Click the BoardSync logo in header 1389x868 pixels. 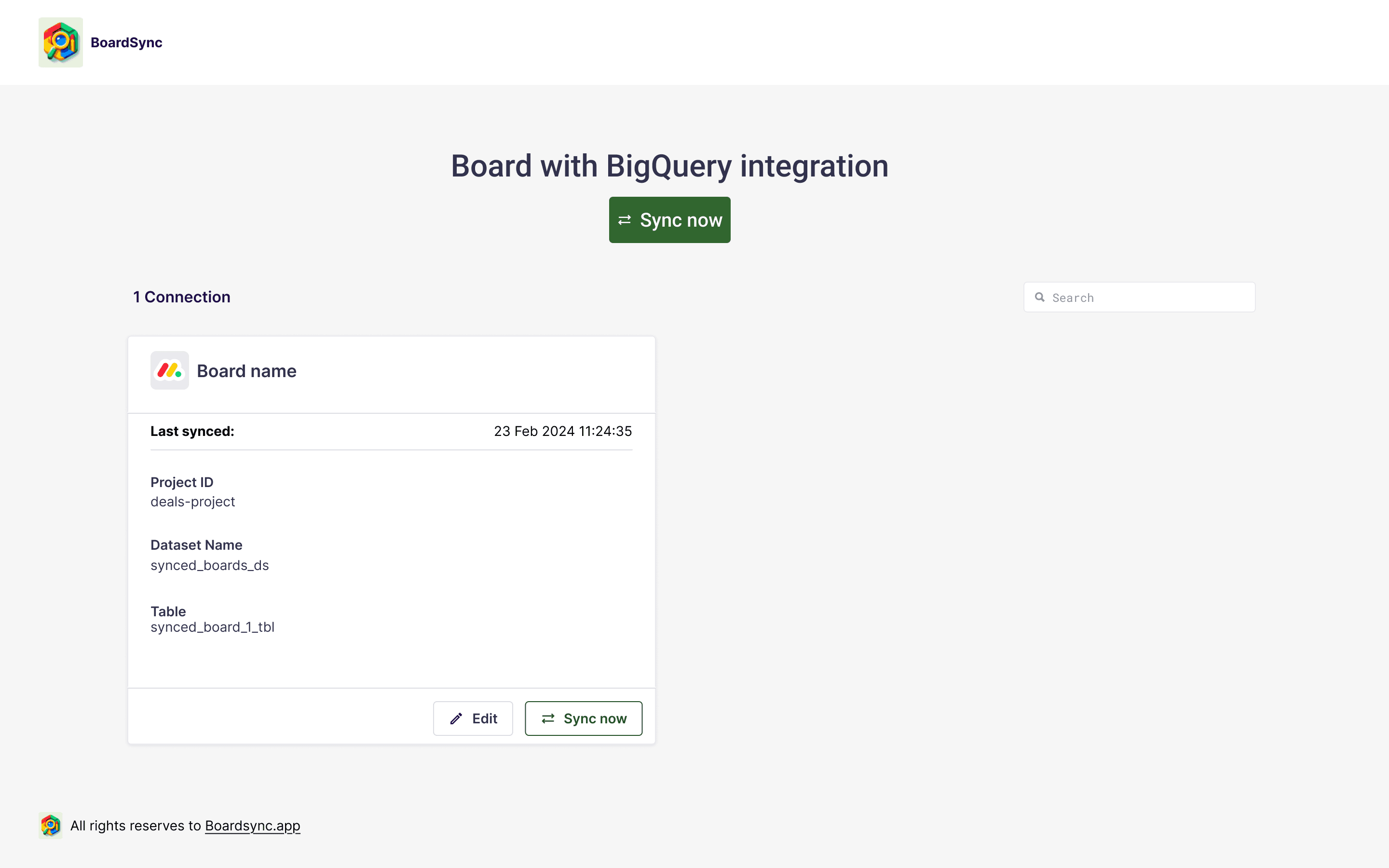pyautogui.click(x=60, y=42)
